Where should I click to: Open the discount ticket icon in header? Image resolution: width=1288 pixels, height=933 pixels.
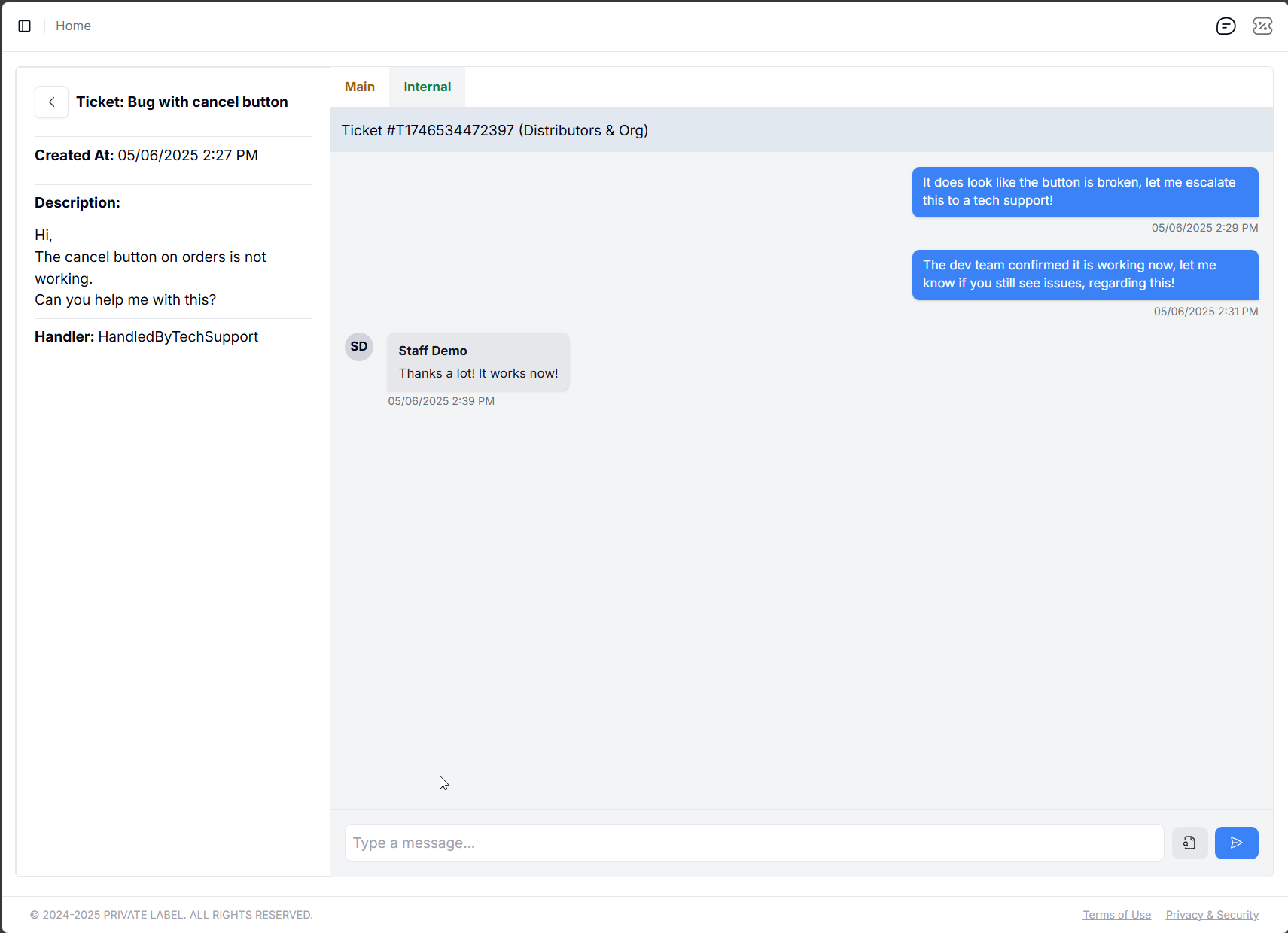[x=1262, y=26]
